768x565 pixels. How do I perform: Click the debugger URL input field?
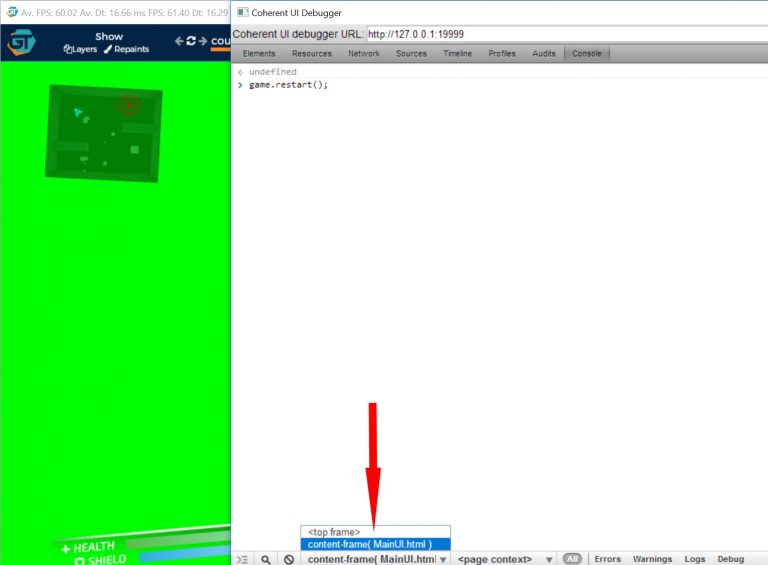pyautogui.click(x=565, y=33)
